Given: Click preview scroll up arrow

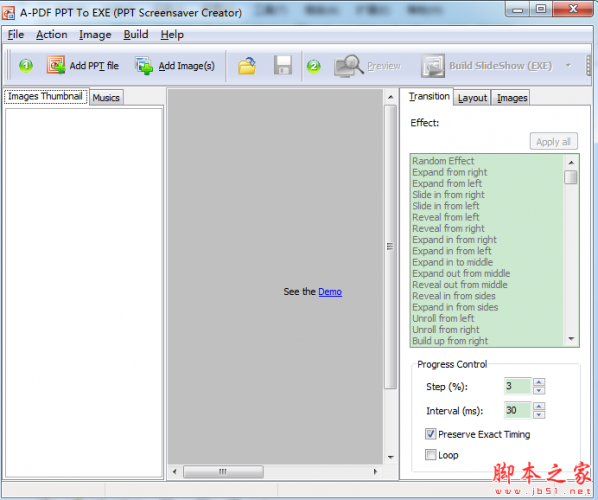Looking at the screenshot, I should click(x=391, y=97).
